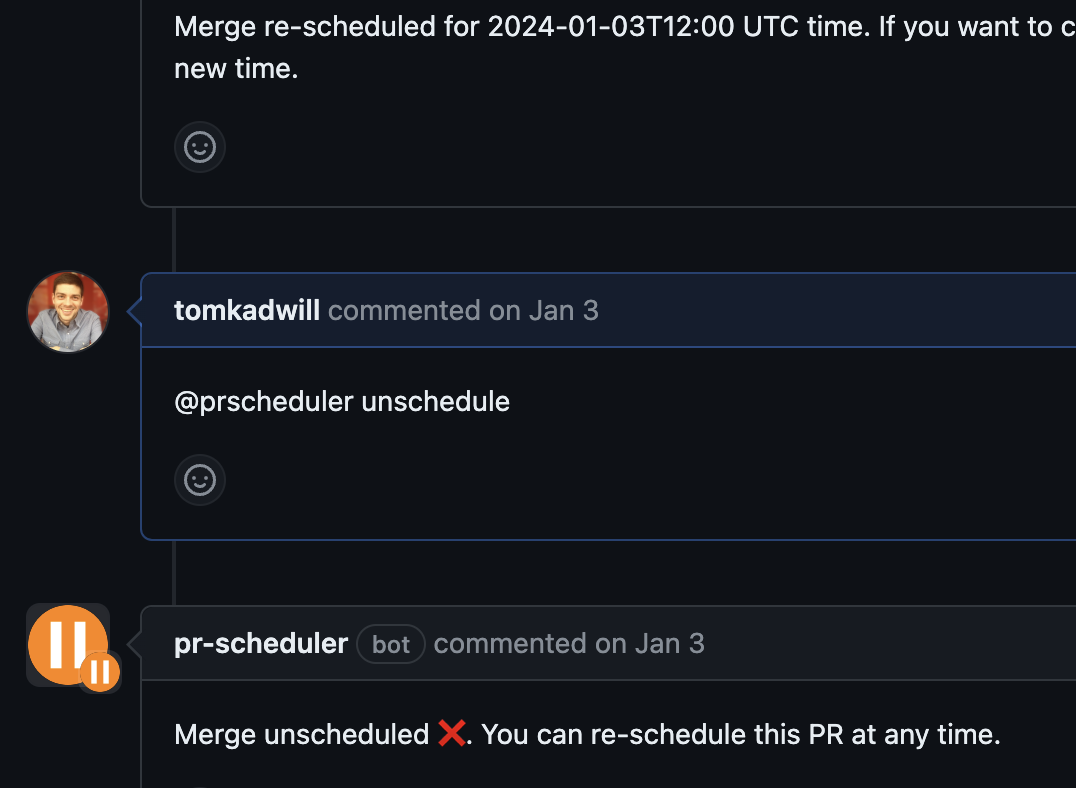Click the small pause badge on the bot avatar
The height and width of the screenshot is (788, 1076).
tap(100, 672)
